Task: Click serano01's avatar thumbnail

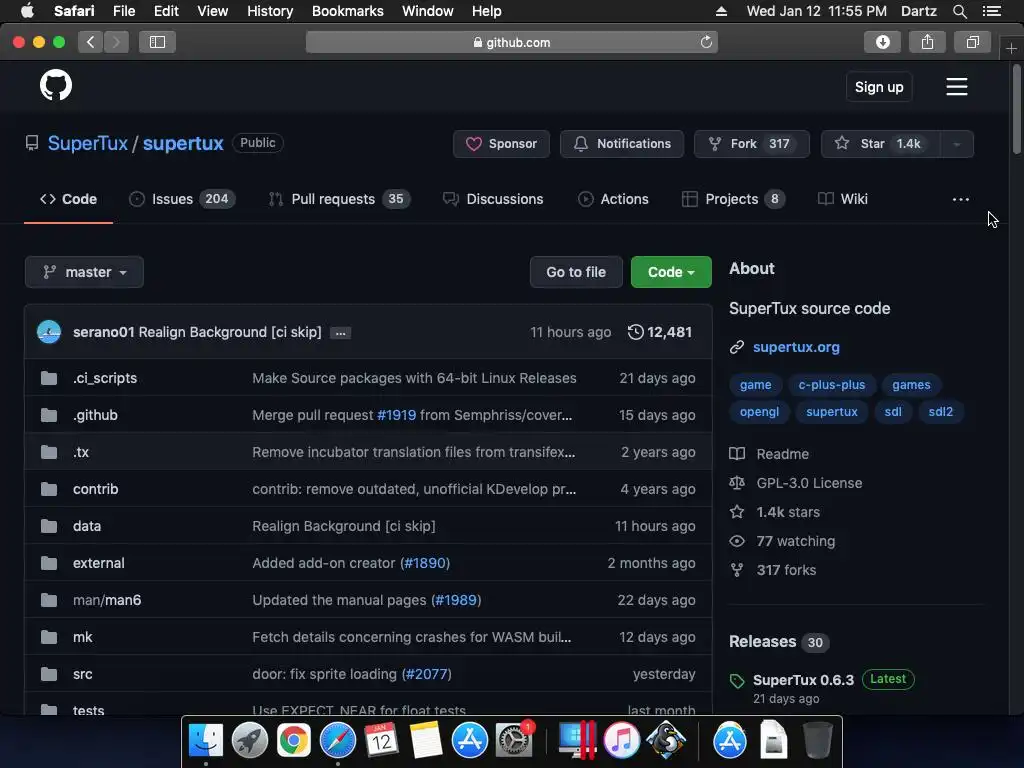Action: [x=49, y=332]
